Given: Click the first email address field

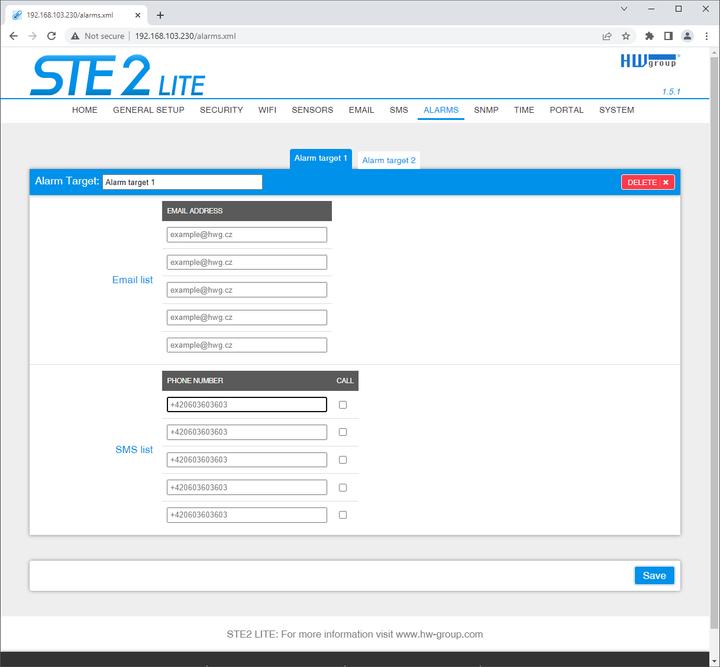Looking at the screenshot, I should (247, 235).
